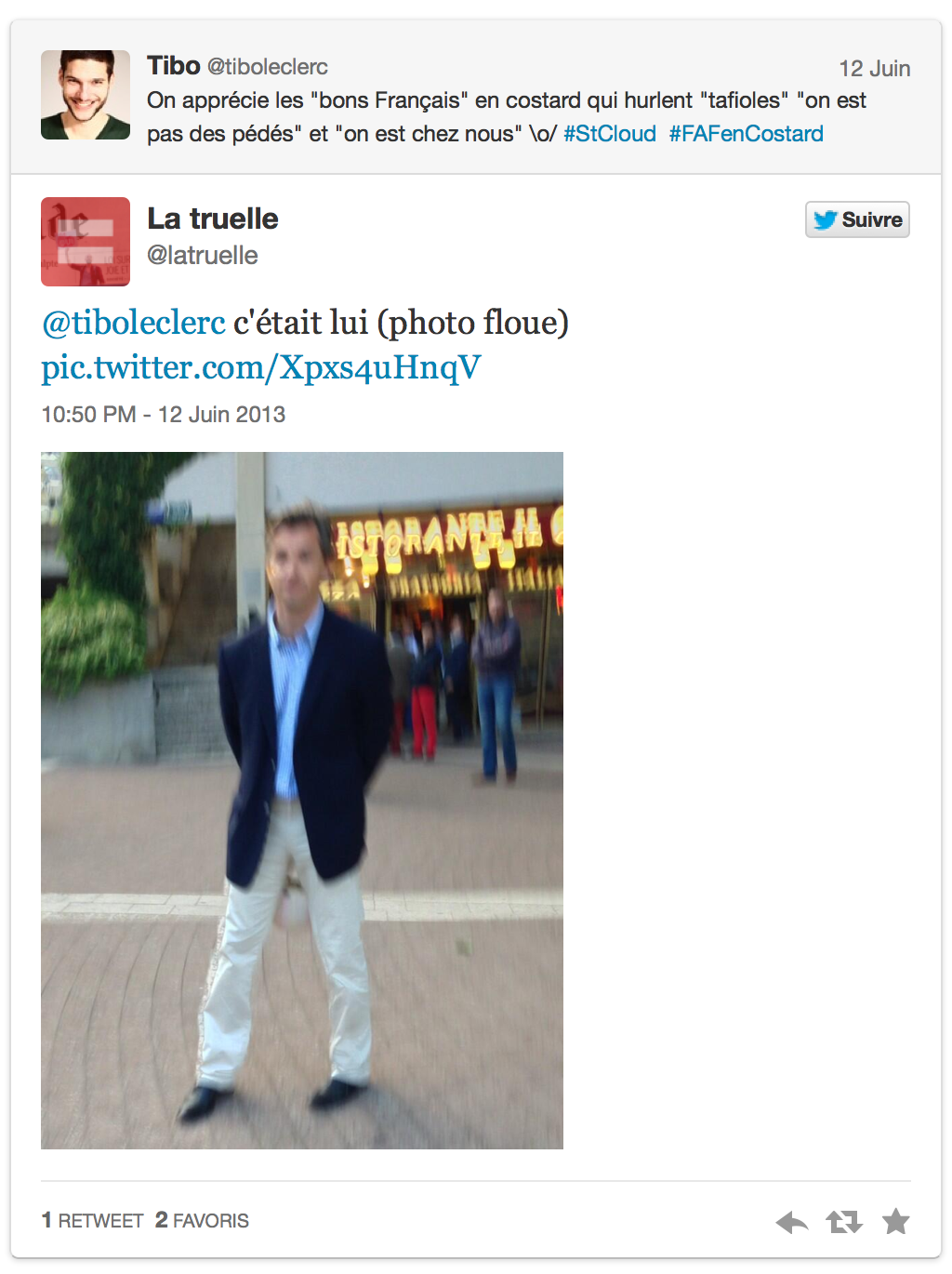Enlarge the attached blurry photo
The height and width of the screenshot is (1274, 952).
click(x=302, y=801)
